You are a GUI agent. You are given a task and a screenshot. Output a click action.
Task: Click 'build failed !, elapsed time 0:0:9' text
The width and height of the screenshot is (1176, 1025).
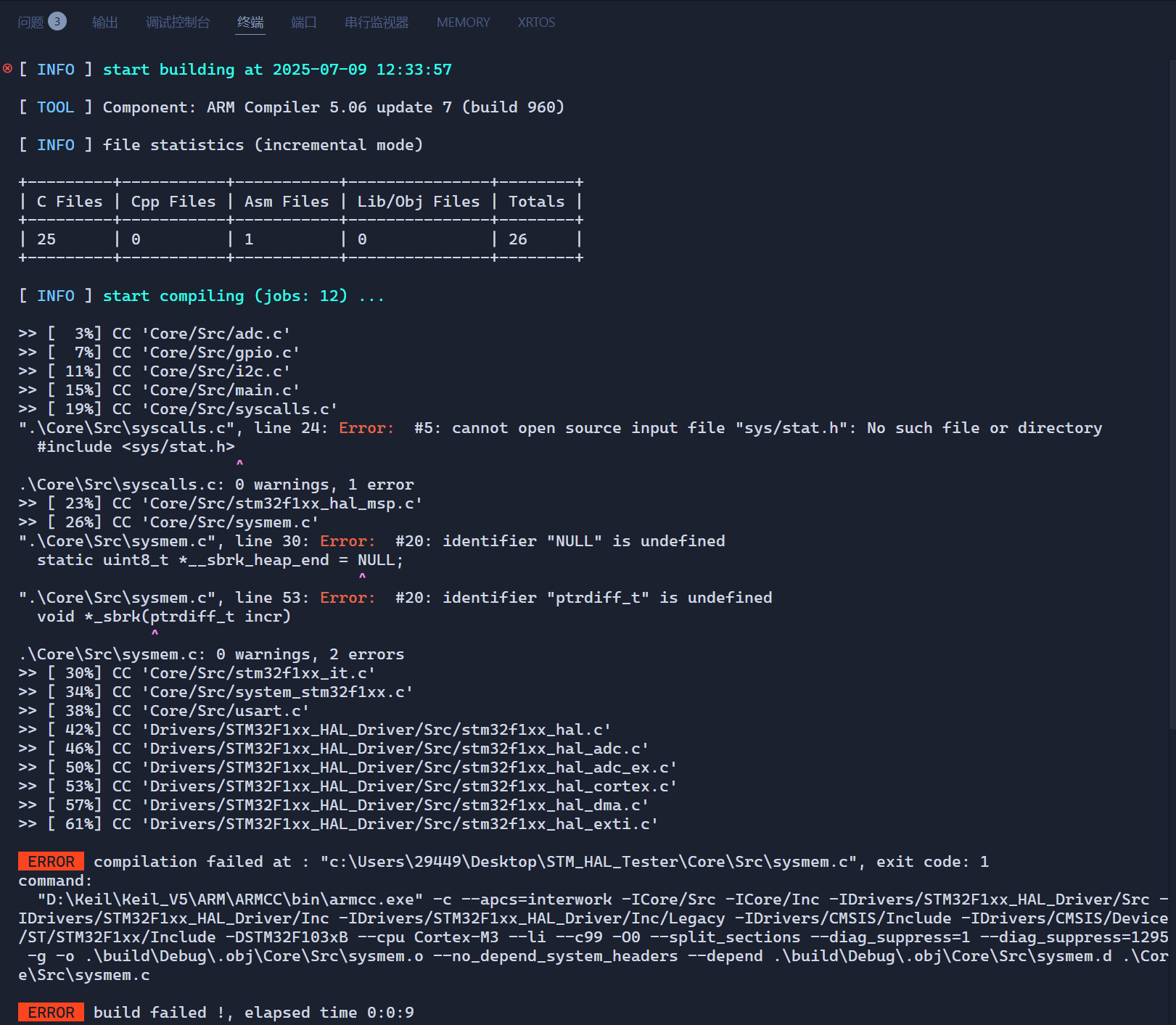pyautogui.click(x=254, y=1013)
